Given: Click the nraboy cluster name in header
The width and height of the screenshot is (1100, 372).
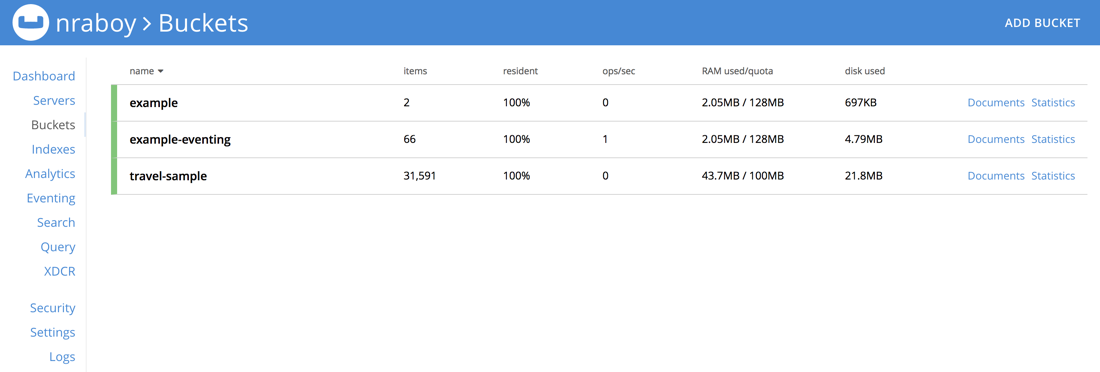Looking at the screenshot, I should point(95,23).
